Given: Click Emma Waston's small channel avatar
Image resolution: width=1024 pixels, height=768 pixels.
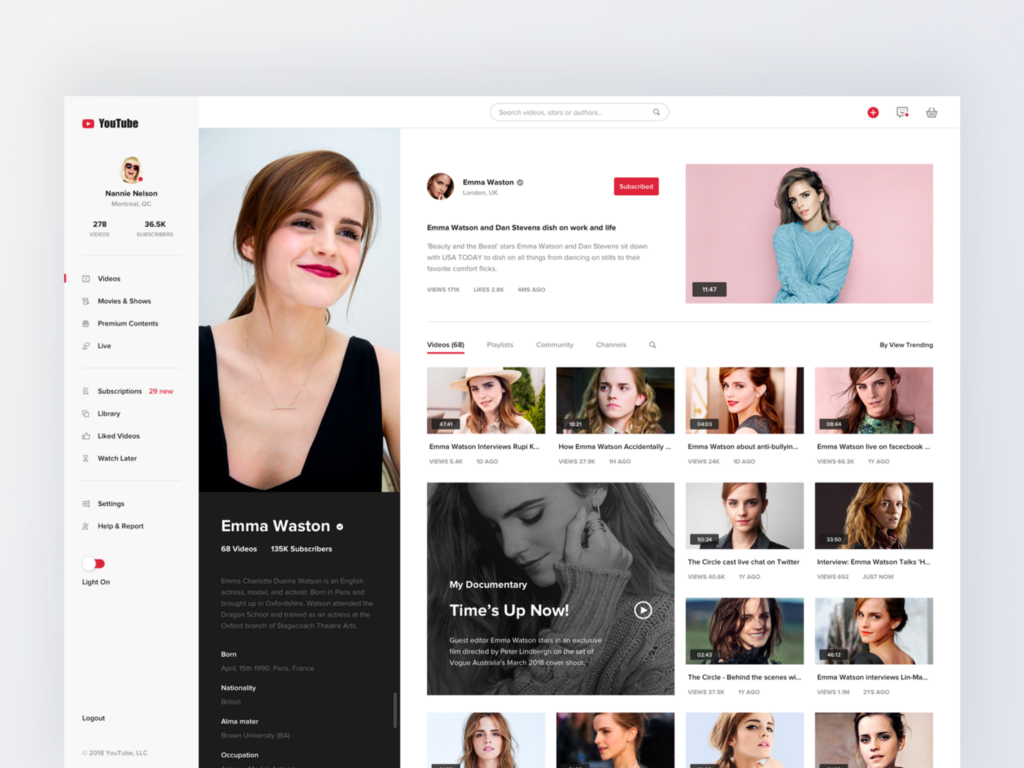Looking at the screenshot, I should [440, 186].
